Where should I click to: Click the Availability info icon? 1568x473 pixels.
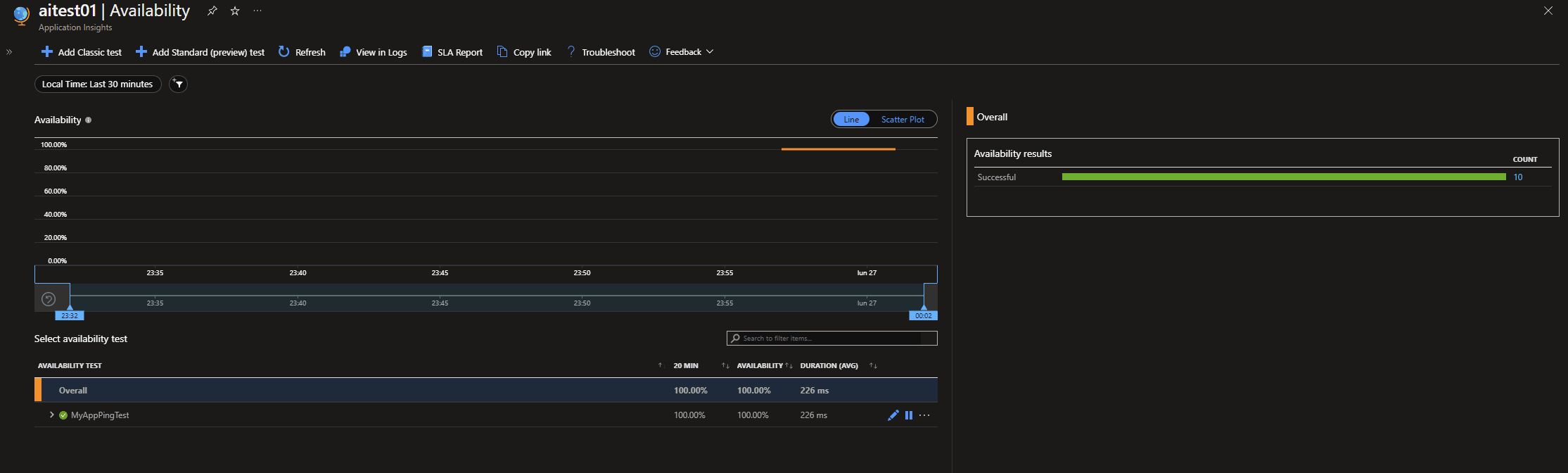[x=89, y=120]
